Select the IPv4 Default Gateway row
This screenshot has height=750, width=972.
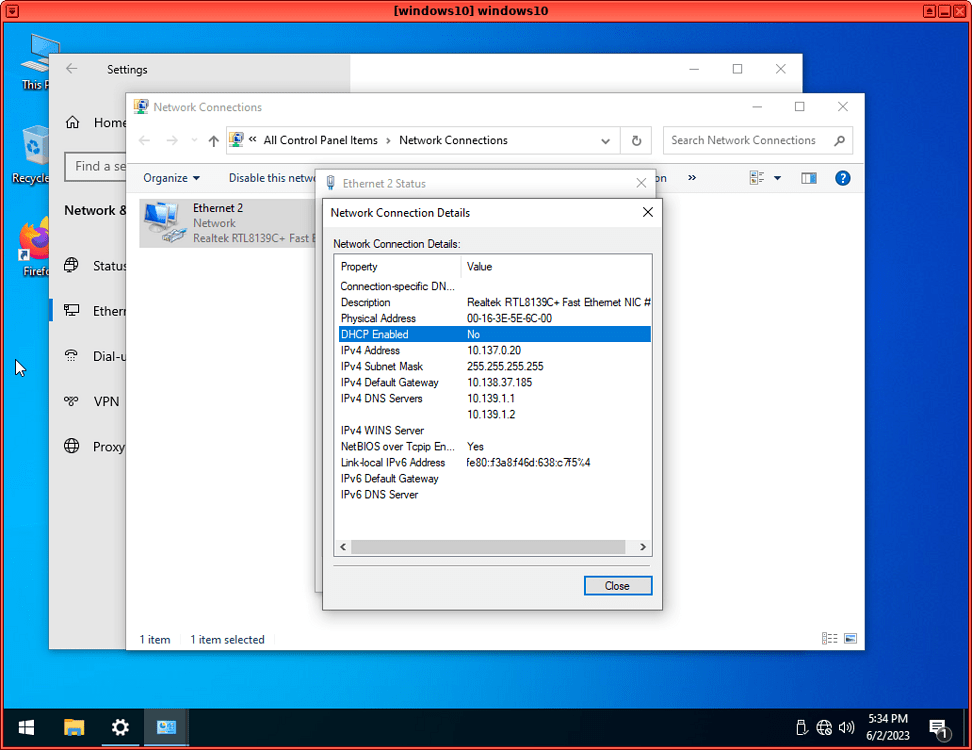(x=495, y=382)
